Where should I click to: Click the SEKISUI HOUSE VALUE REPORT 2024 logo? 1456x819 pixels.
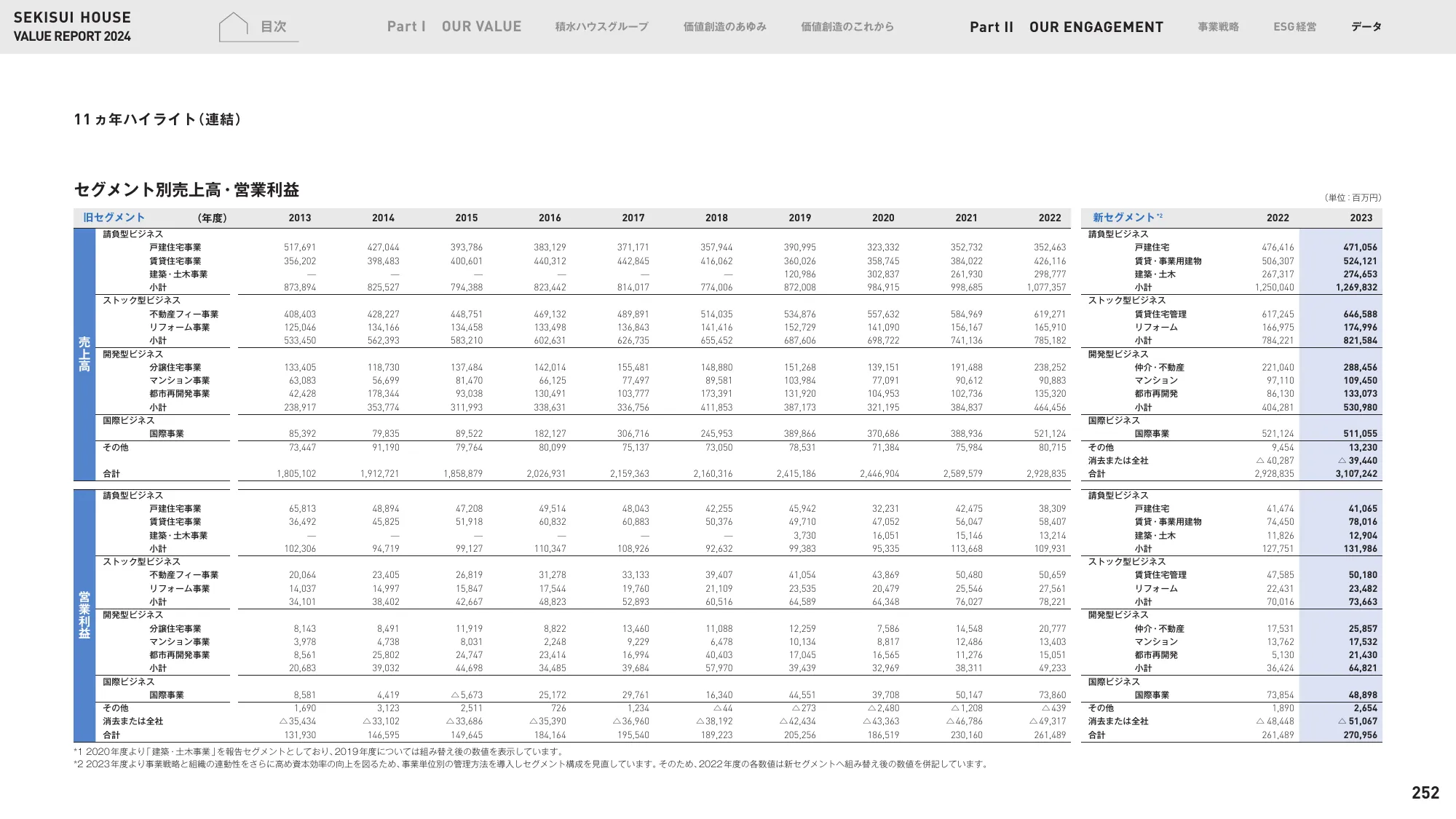pos(72,25)
